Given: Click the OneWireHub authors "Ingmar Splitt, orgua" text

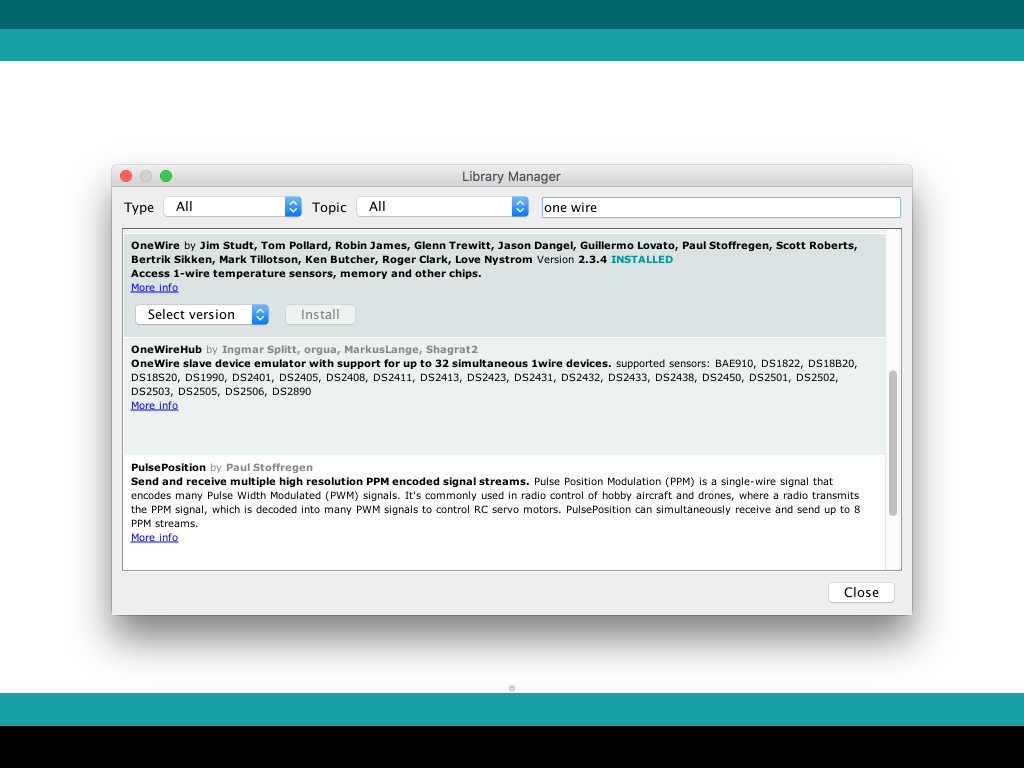Looking at the screenshot, I should [280, 349].
